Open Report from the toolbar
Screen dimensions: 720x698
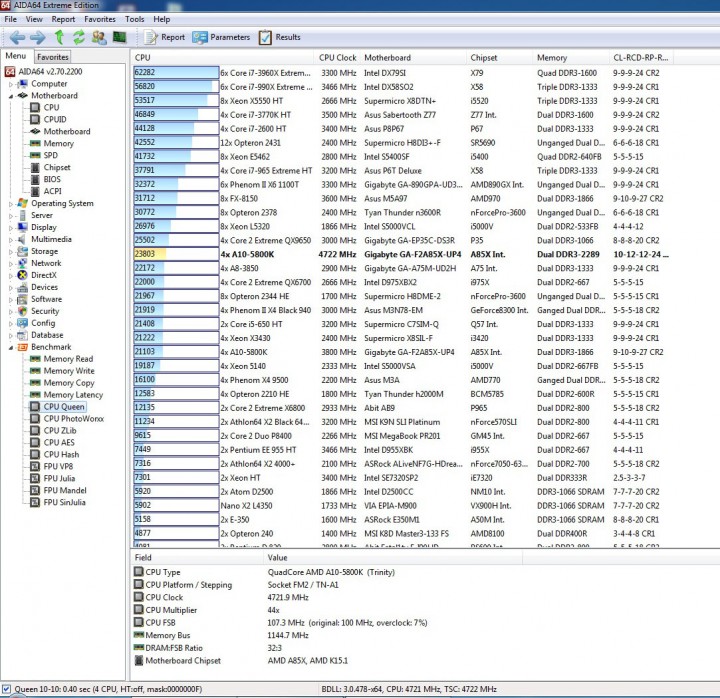pos(164,37)
